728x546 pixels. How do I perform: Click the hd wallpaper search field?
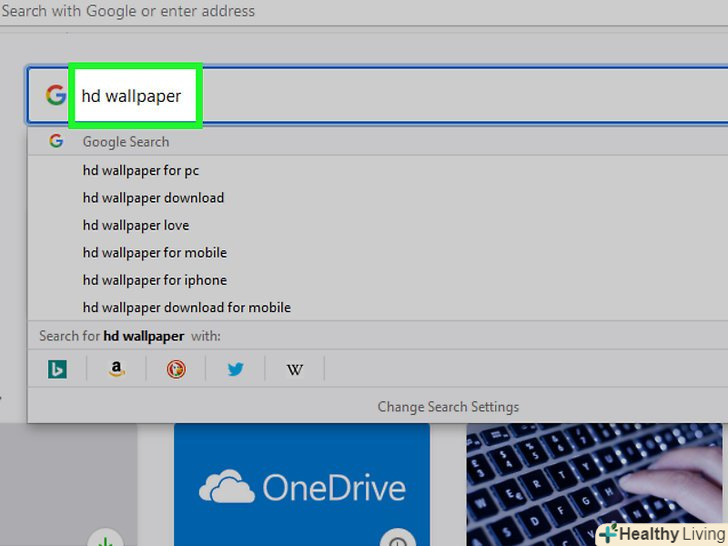point(377,95)
